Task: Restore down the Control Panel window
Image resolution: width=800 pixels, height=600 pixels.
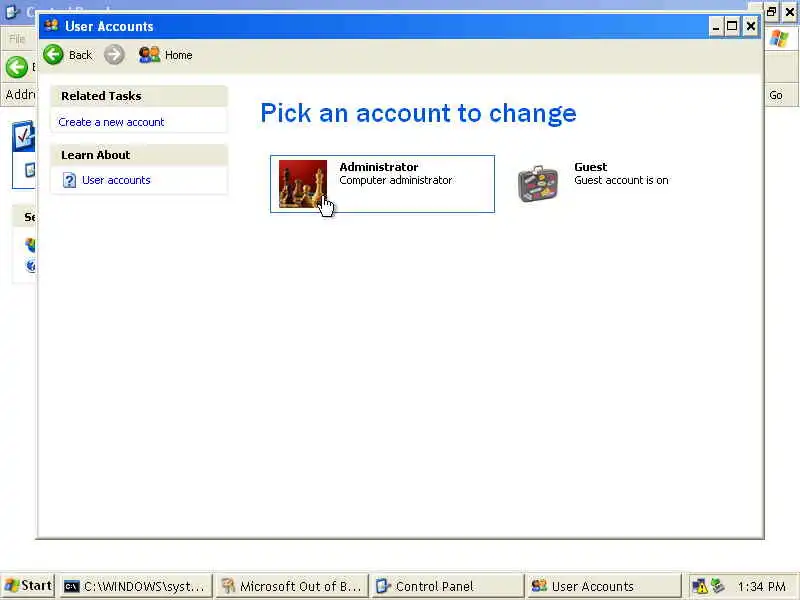Action: (x=772, y=11)
